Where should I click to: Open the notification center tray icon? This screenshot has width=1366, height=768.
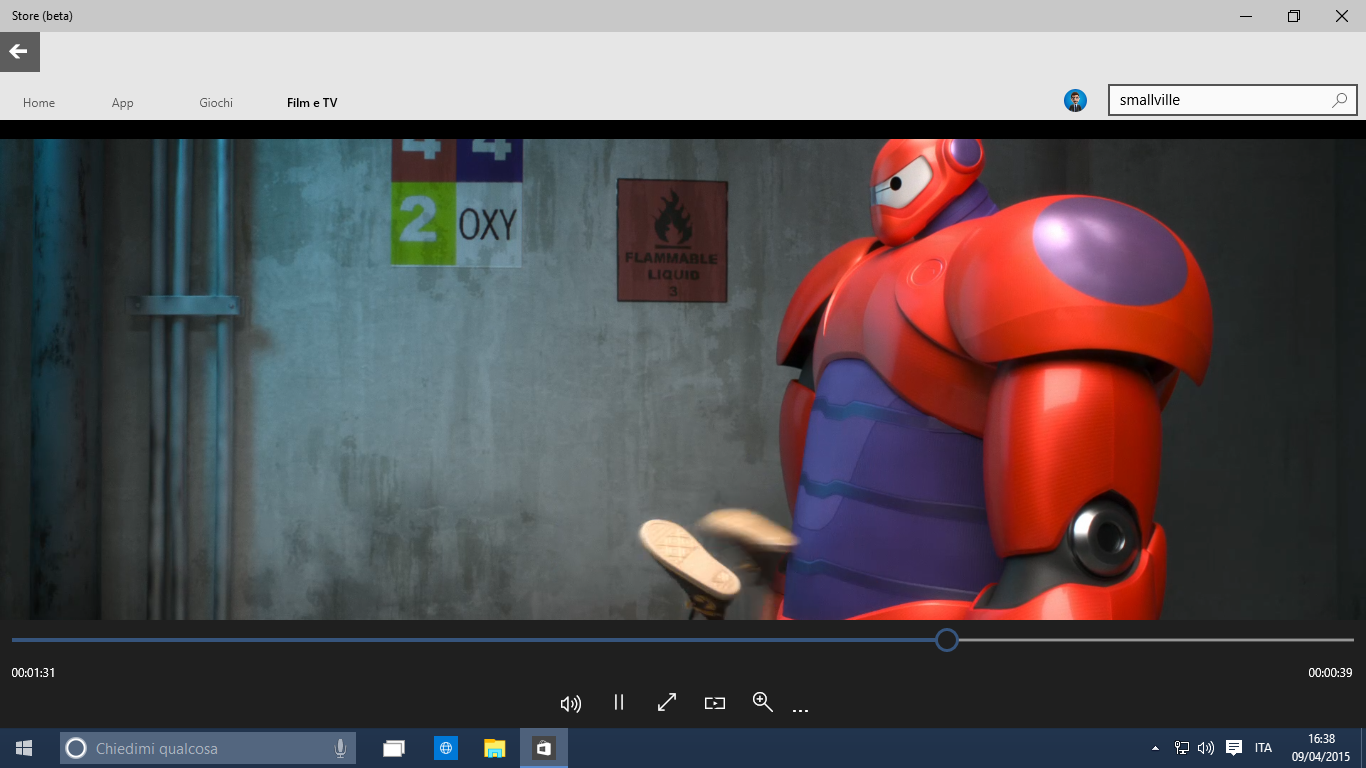pyautogui.click(x=1234, y=748)
